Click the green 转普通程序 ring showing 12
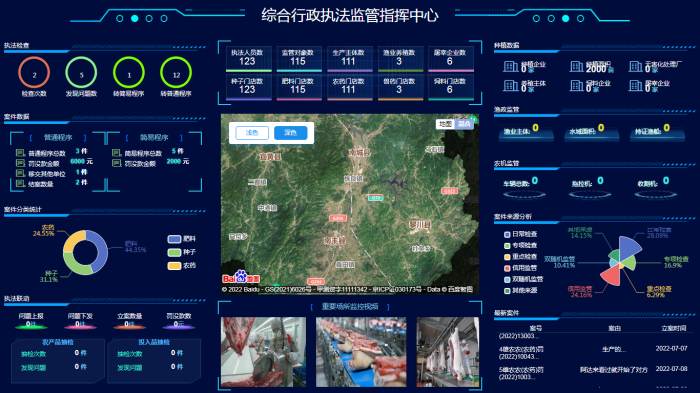This screenshot has width=700, height=393. point(176,72)
